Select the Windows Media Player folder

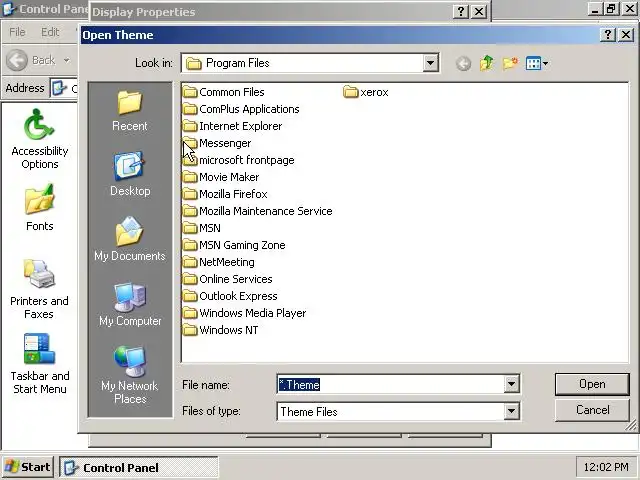click(x=244, y=313)
